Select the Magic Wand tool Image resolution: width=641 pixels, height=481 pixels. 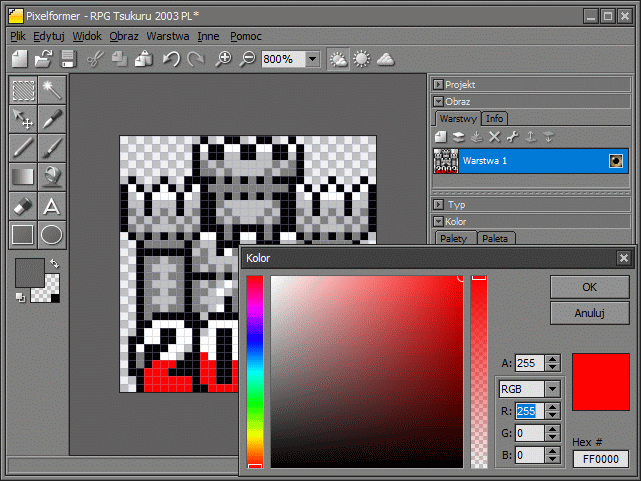click(x=52, y=90)
